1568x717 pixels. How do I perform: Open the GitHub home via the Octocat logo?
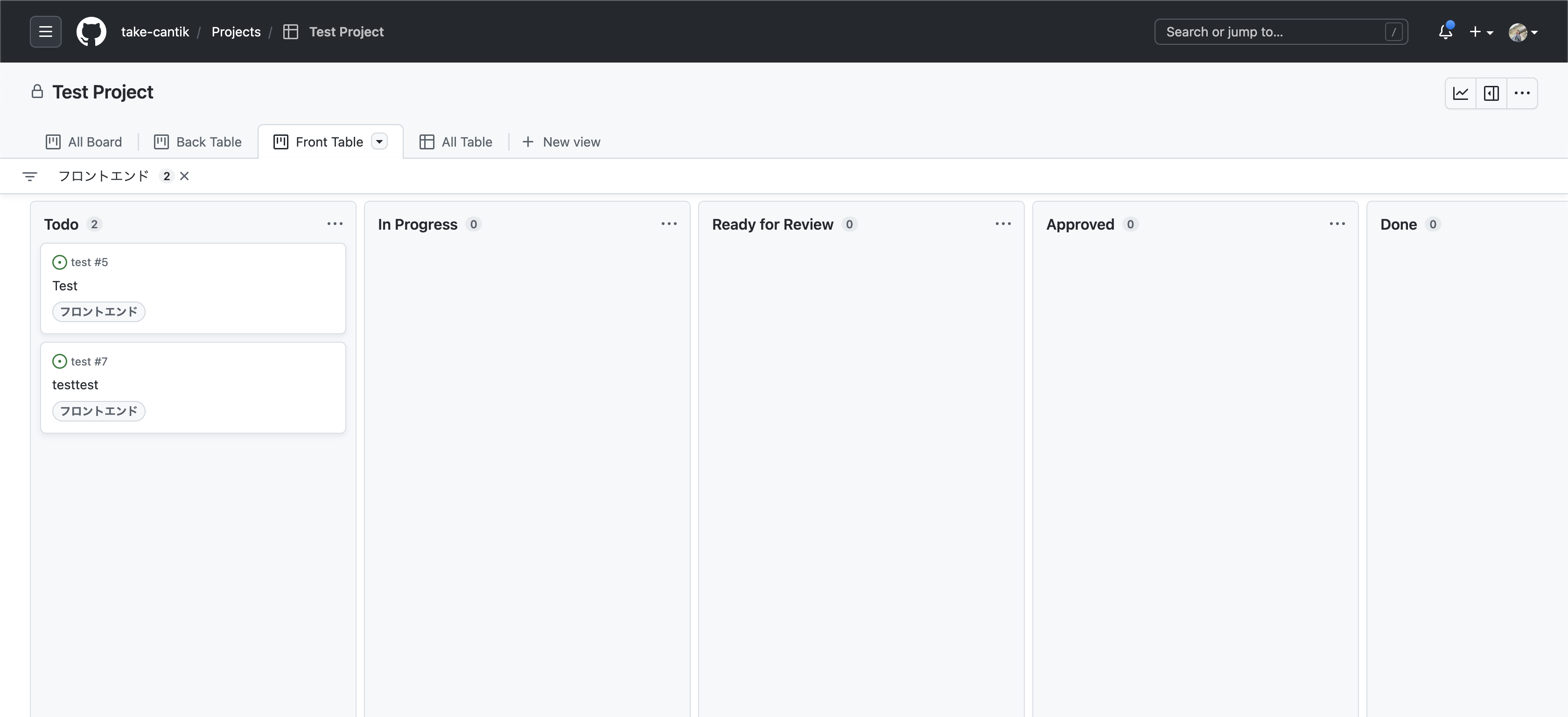pyautogui.click(x=91, y=32)
